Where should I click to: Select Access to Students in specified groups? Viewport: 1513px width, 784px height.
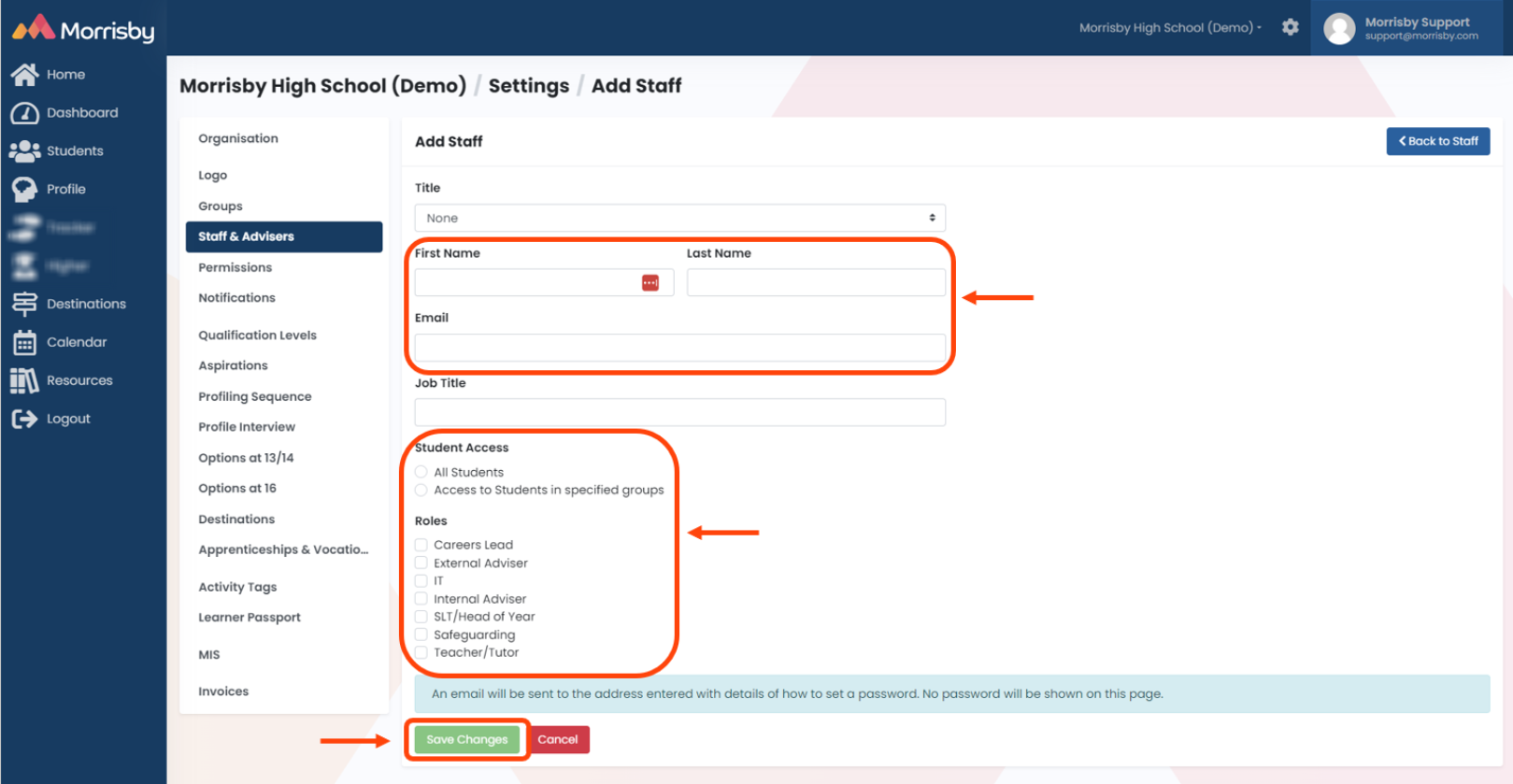click(x=421, y=490)
